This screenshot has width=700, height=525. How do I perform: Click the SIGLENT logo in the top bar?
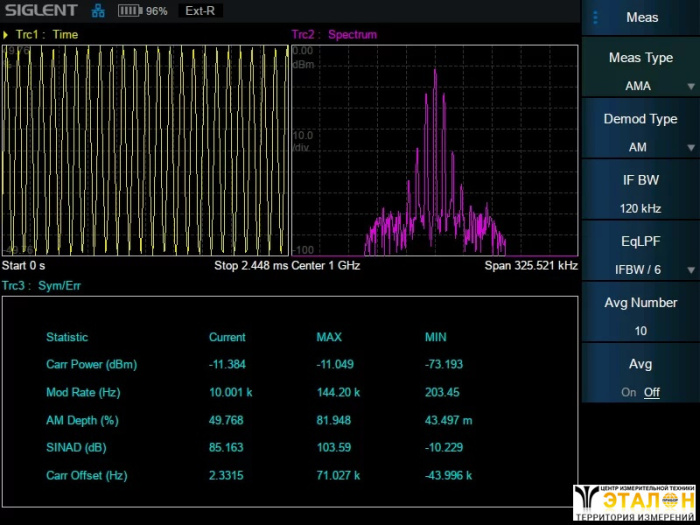[41, 11]
